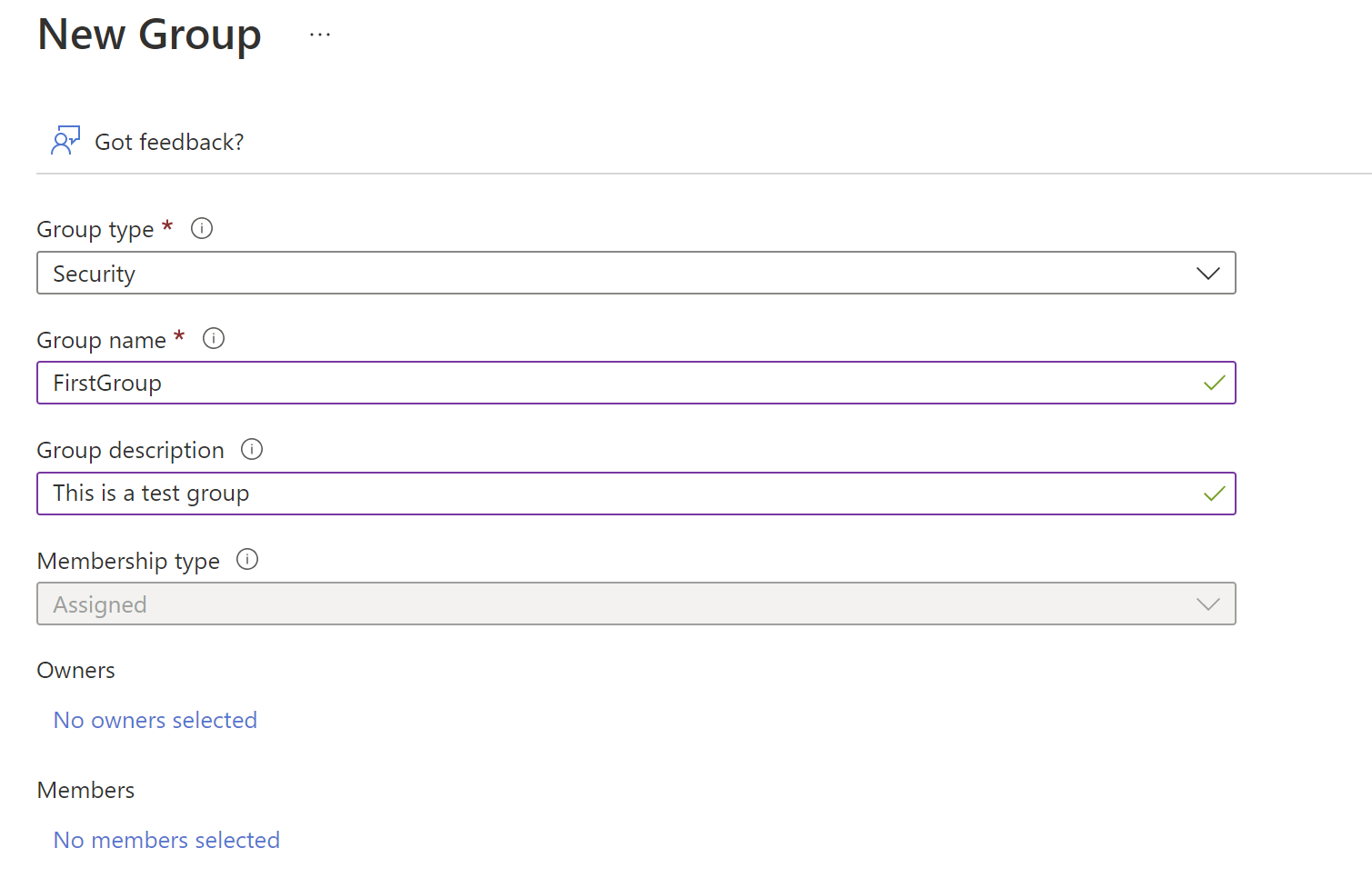Click the Membership type chevron arrow
The width and height of the screenshot is (1372, 888).
point(1207,604)
